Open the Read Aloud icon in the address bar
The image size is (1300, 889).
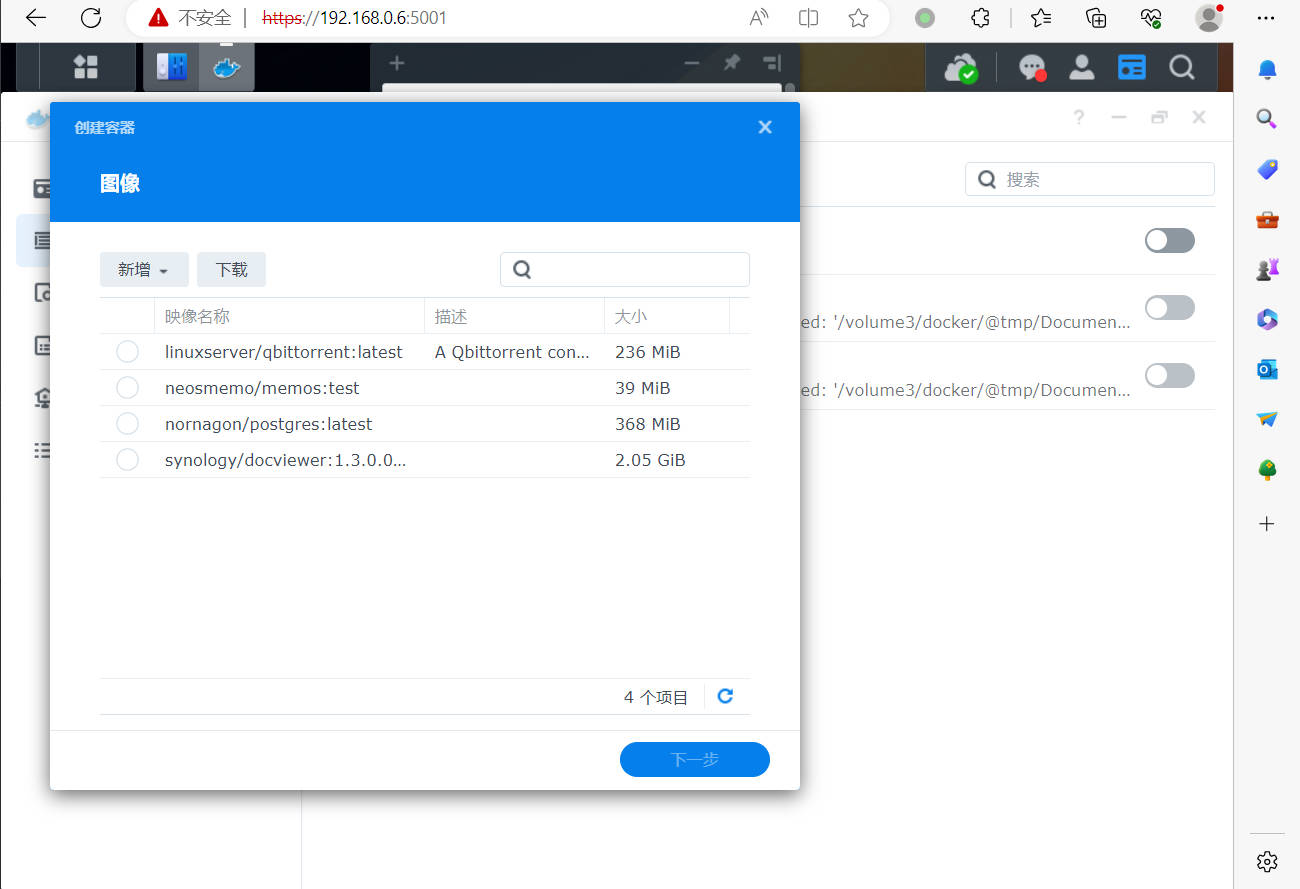759,18
